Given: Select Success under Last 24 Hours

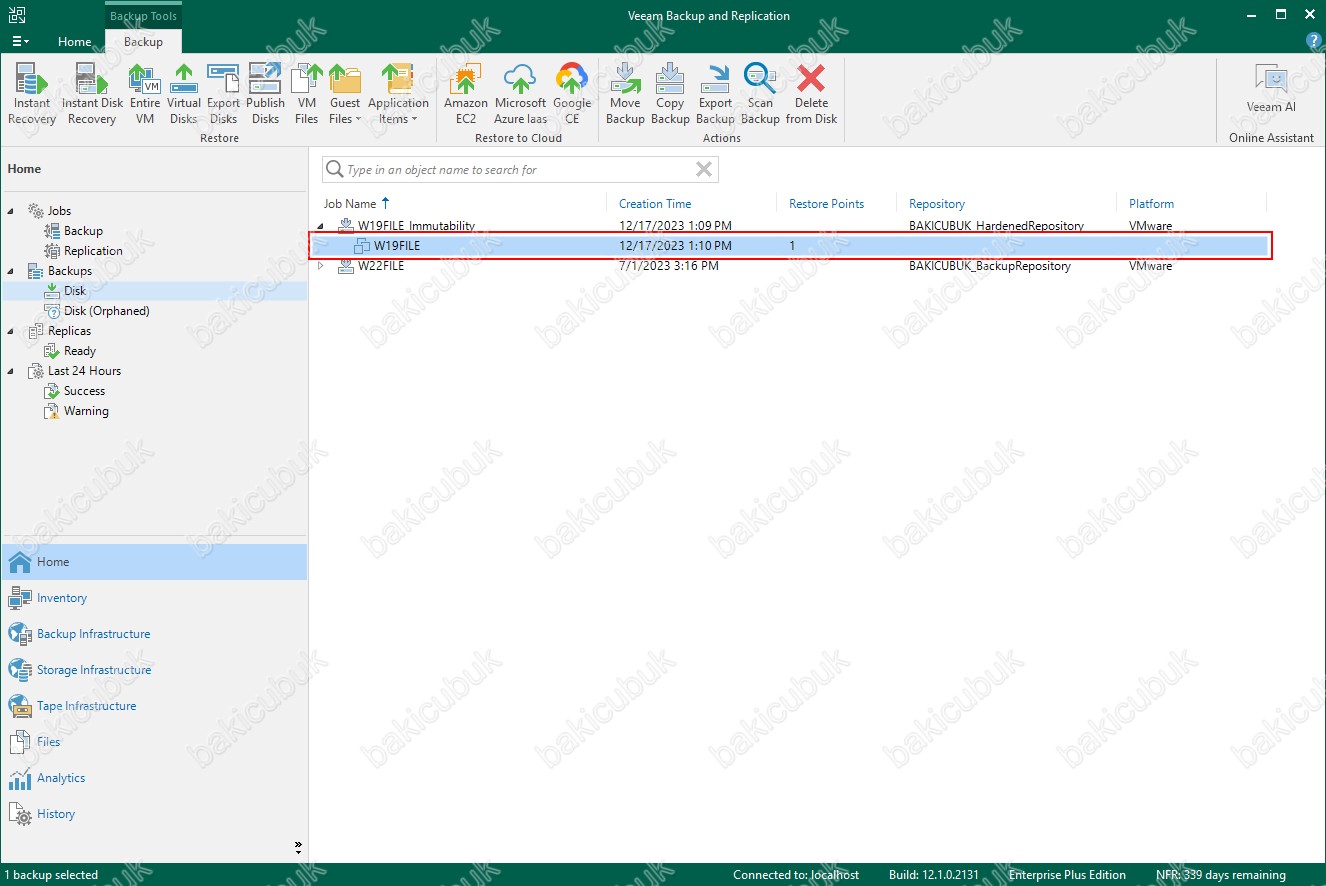Looking at the screenshot, I should [x=84, y=391].
